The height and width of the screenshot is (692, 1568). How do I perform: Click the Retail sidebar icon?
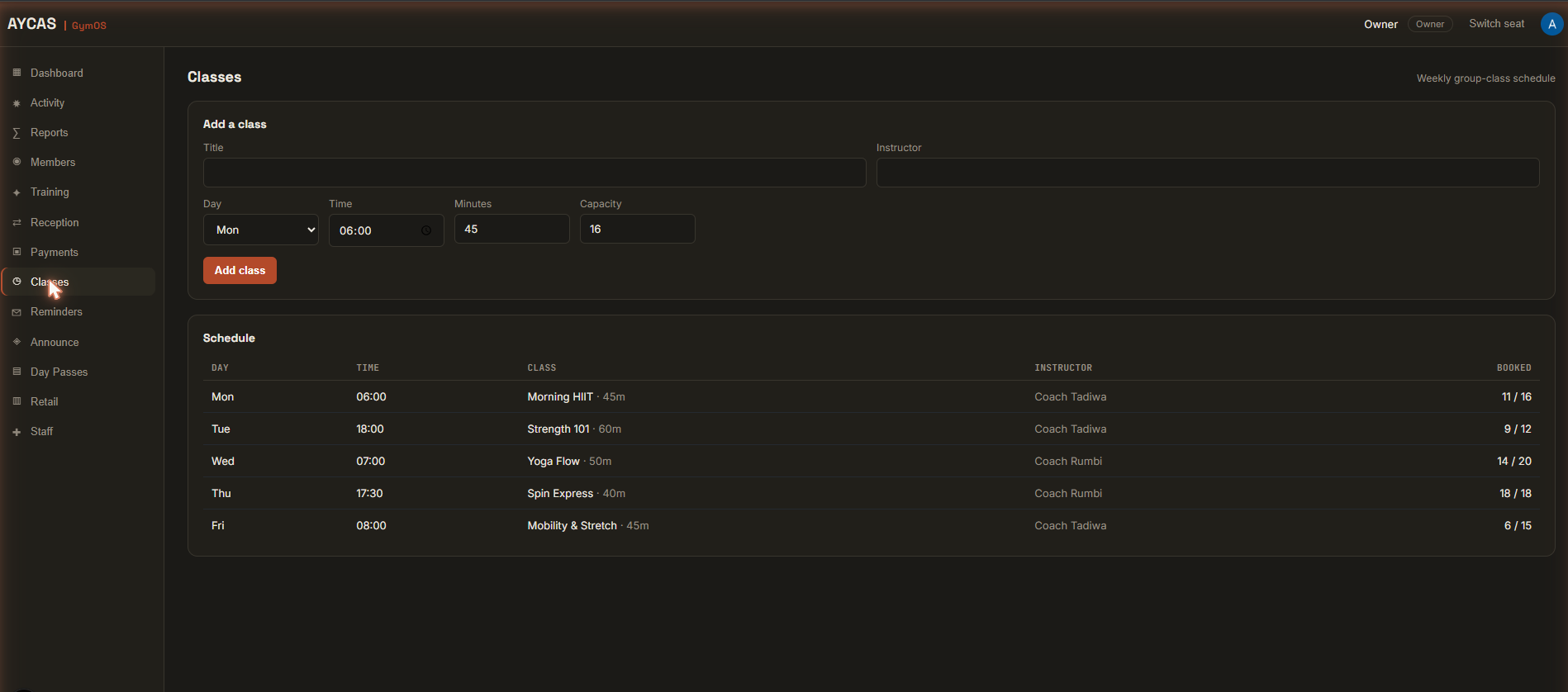click(x=17, y=401)
